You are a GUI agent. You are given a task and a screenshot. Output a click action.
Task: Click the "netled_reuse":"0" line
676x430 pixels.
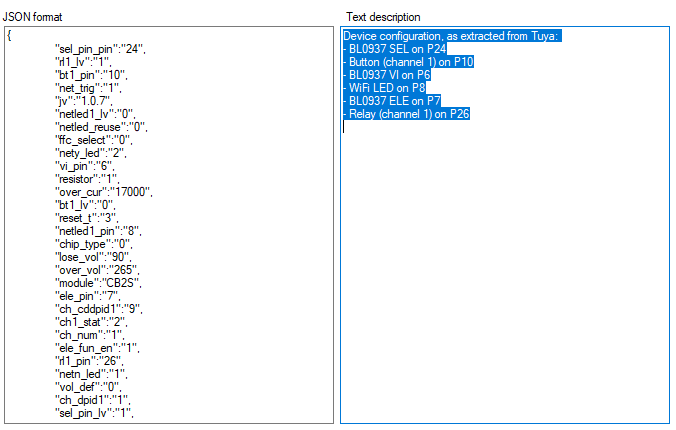[101, 127]
